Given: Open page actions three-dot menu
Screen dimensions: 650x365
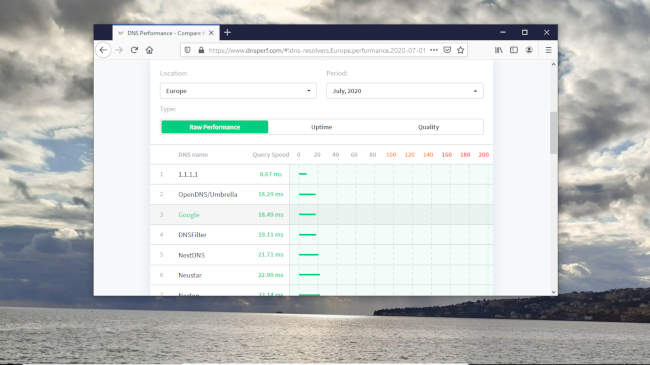Looking at the screenshot, I should coord(434,50).
